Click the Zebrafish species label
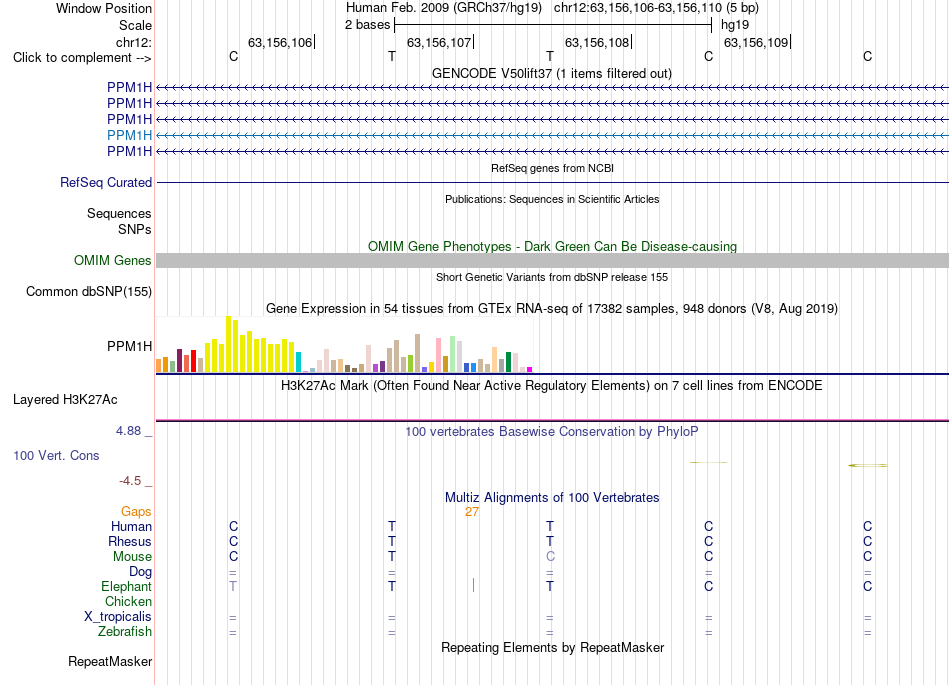Viewport: 950px width, 685px height. tap(125, 632)
